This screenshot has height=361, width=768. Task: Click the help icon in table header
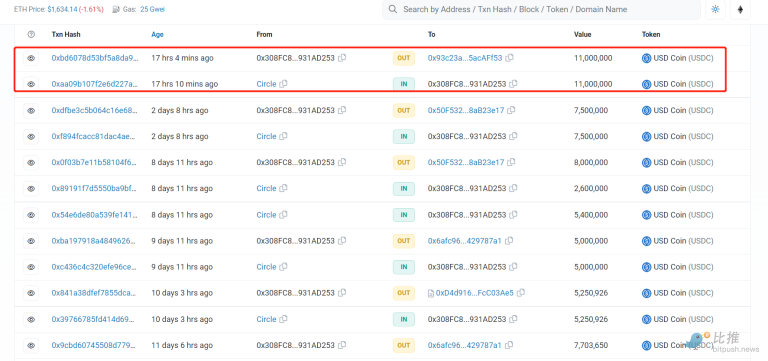coord(31,34)
